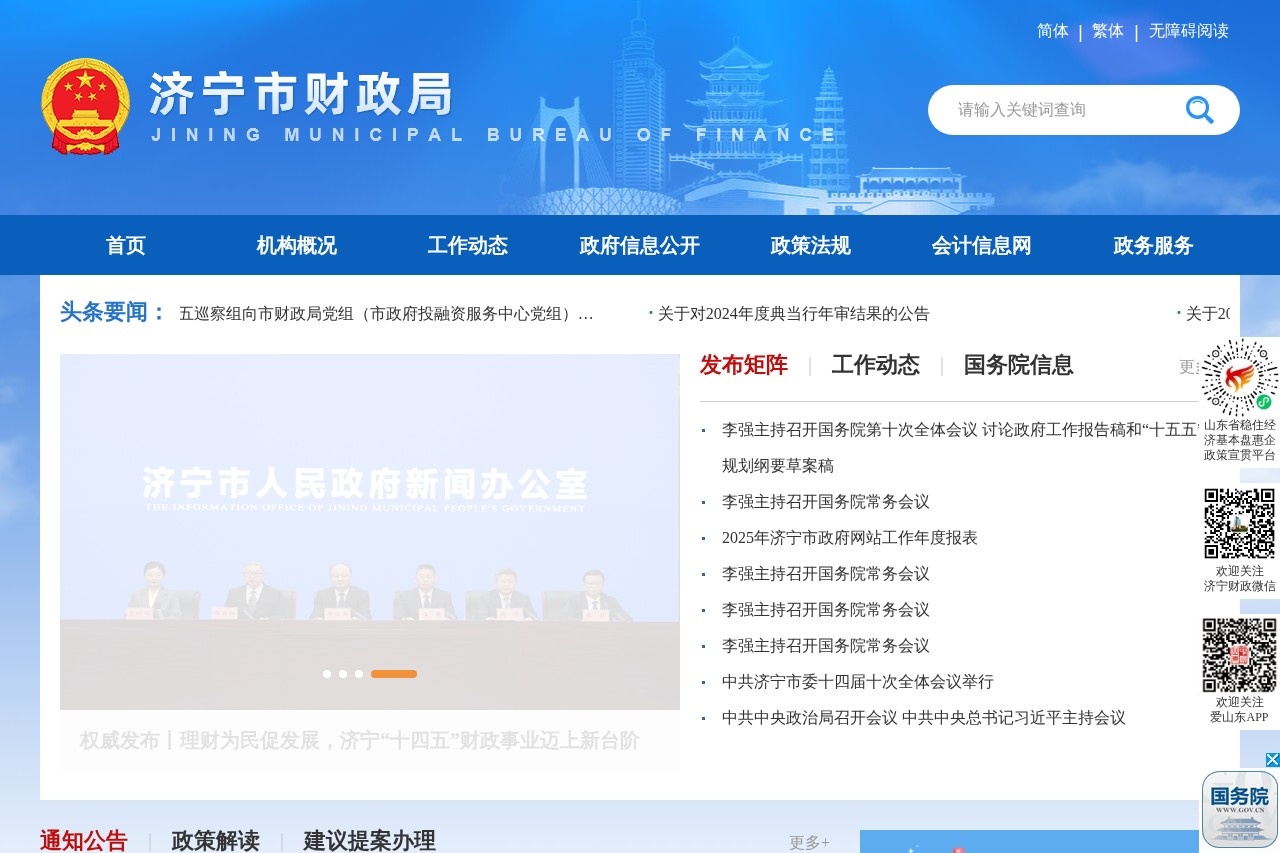Screen dimensions: 1280x853
Task: Switch to 繁体 language
Action: point(1108,31)
